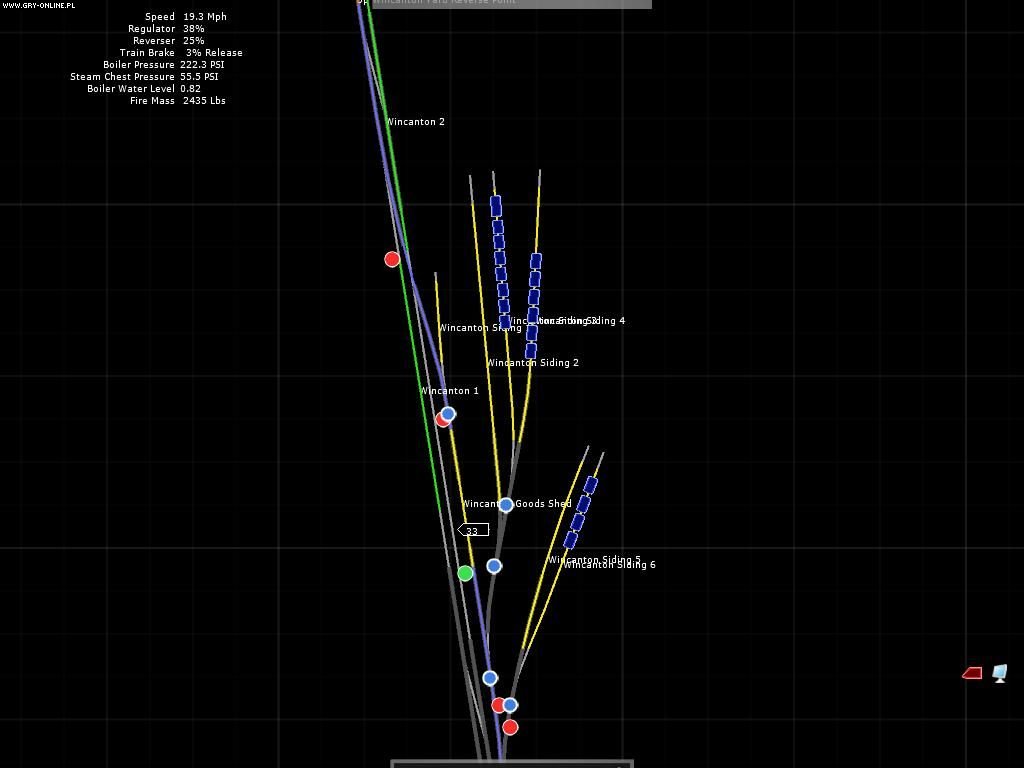The width and height of the screenshot is (1024, 768).
Task: Select the Wincanton Siding 6 label
Action: click(610, 564)
